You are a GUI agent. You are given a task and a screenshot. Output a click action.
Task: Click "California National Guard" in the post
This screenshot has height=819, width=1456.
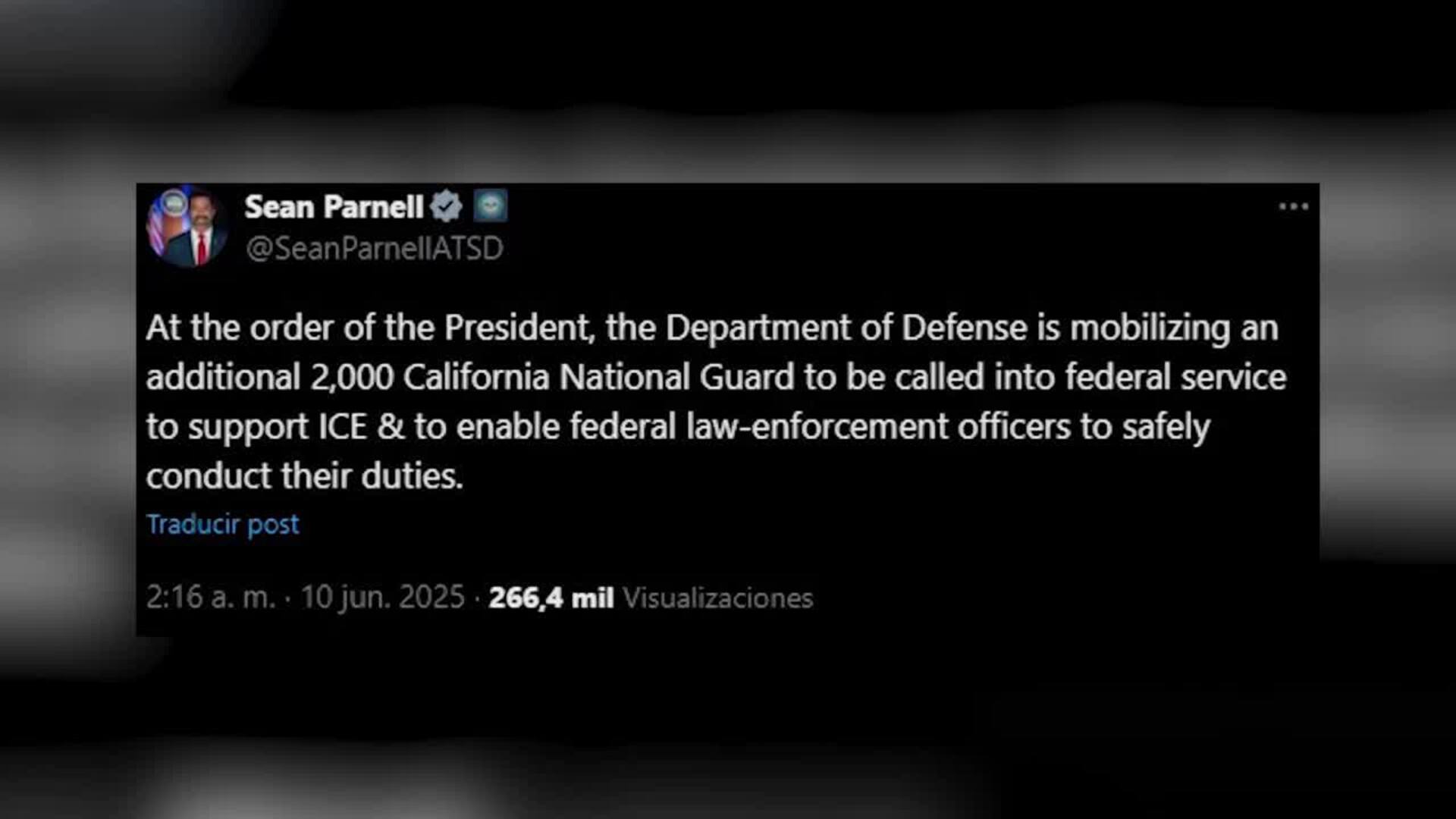[598, 378]
